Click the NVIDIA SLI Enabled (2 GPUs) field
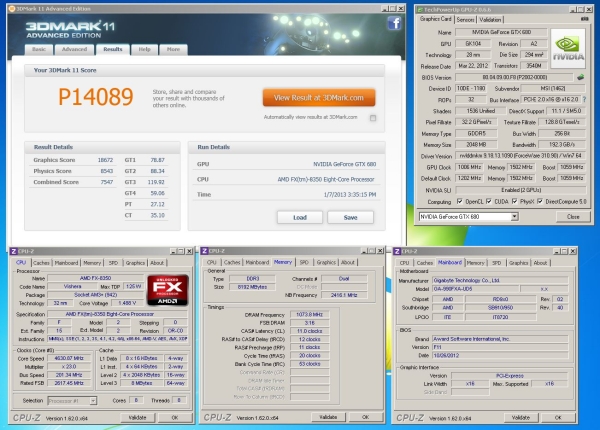This screenshot has width=600, height=430. [x=520, y=190]
